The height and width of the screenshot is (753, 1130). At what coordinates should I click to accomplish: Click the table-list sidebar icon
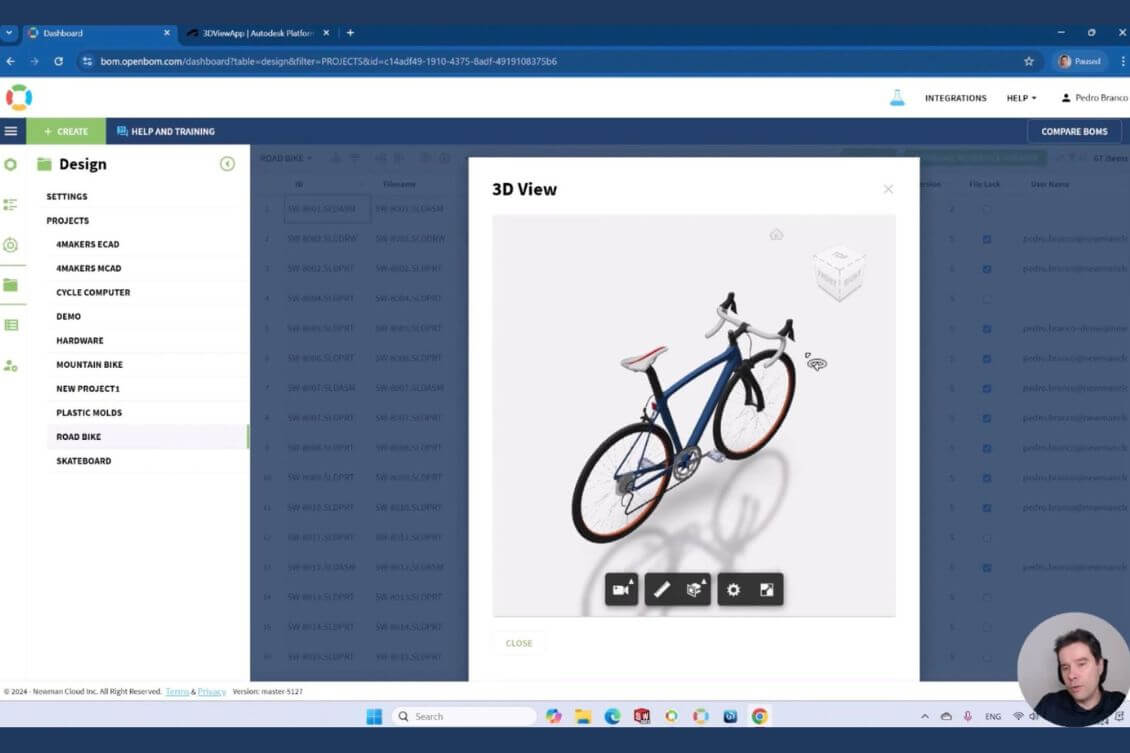(11, 325)
